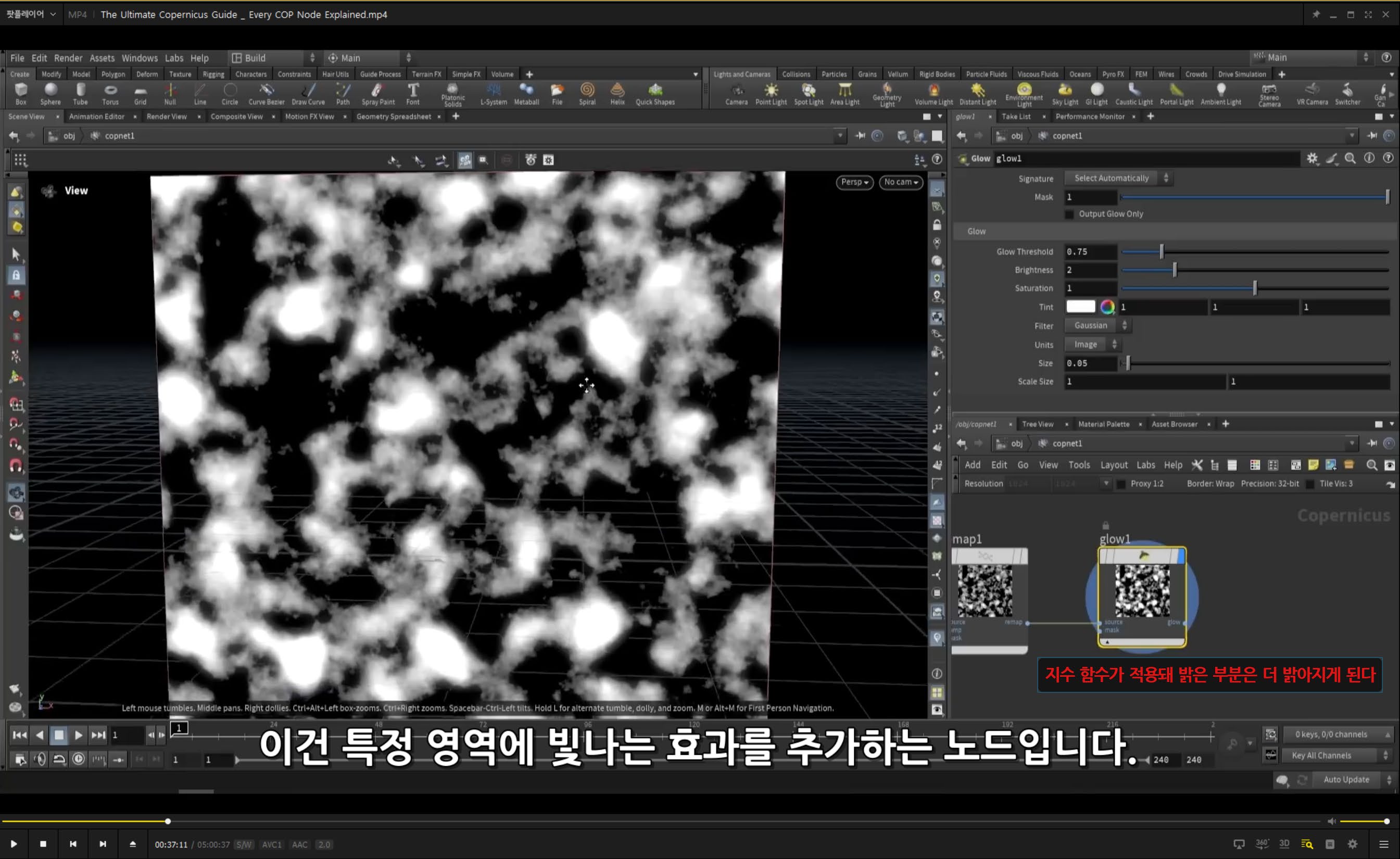This screenshot has width=1400, height=859.
Task: Play the Houdini timeline forward
Action: (x=79, y=735)
